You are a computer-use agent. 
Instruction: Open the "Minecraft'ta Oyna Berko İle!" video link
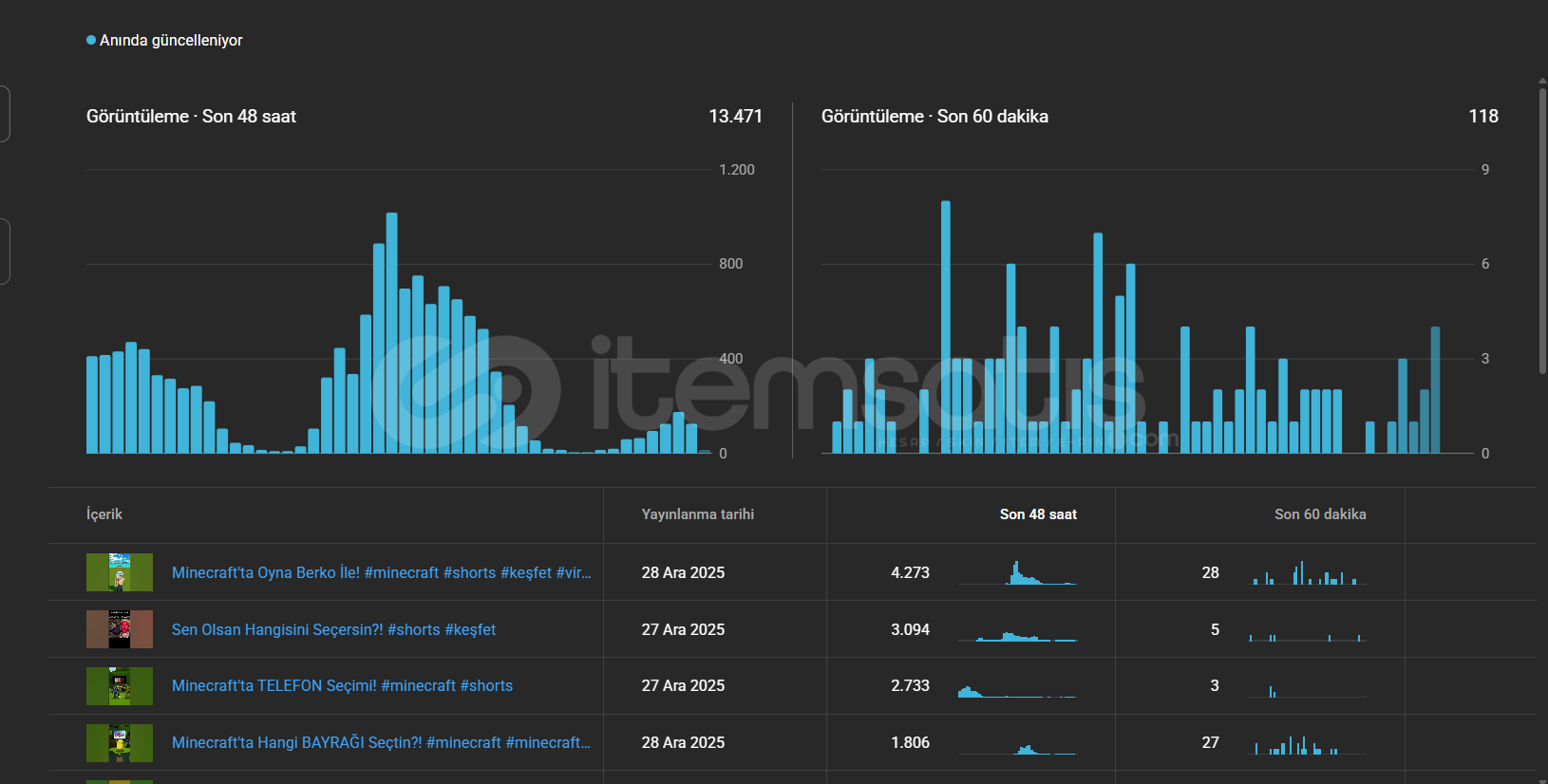coord(381,572)
